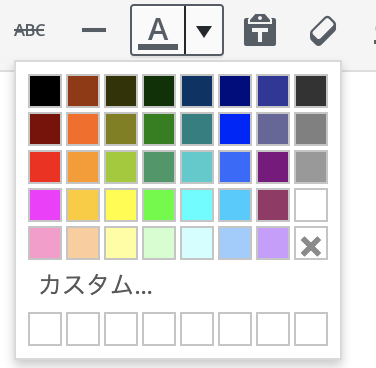Remove color using the X swatch
Image resolution: width=376 pixels, height=368 pixels.
click(x=311, y=243)
